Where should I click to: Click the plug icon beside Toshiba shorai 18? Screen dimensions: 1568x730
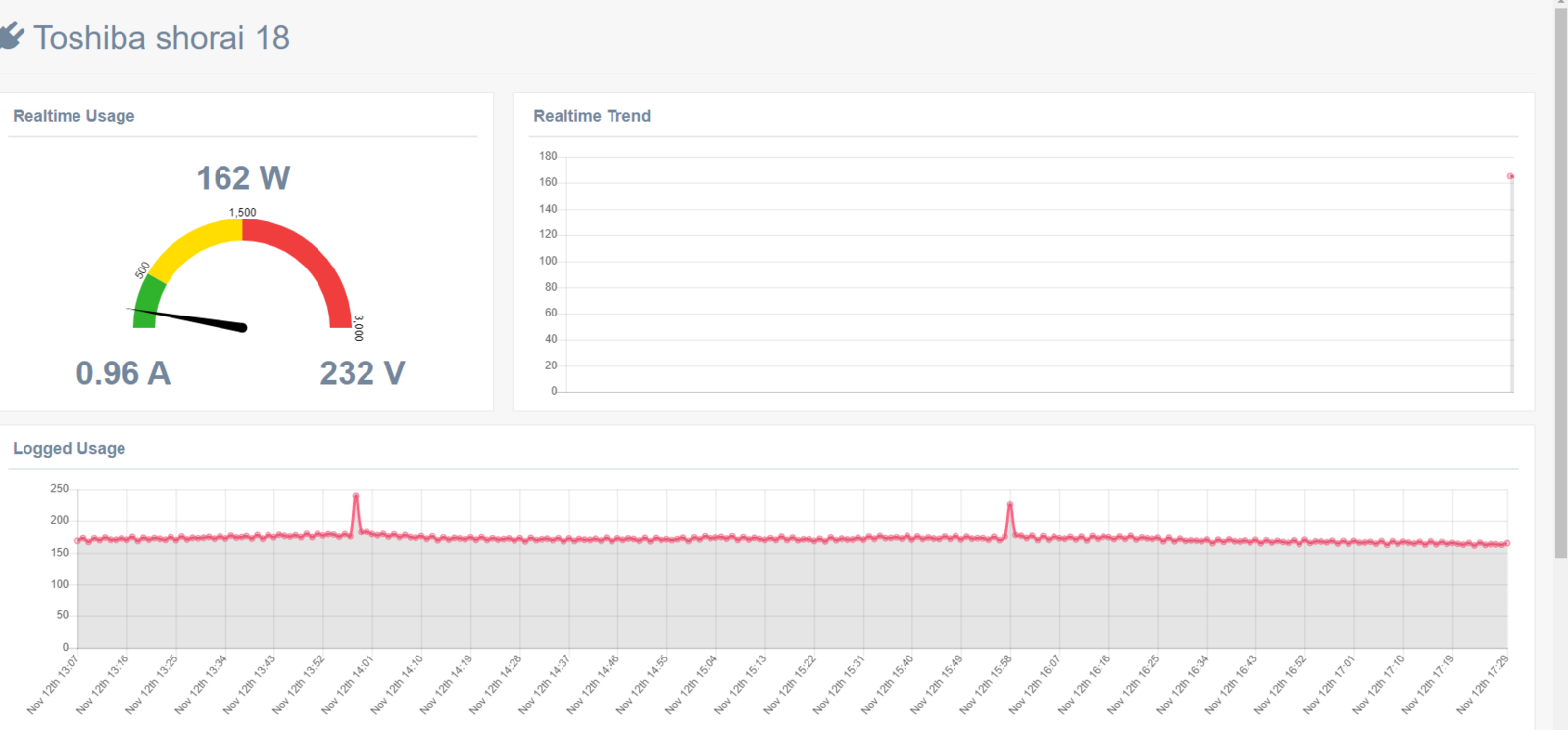click(x=11, y=37)
